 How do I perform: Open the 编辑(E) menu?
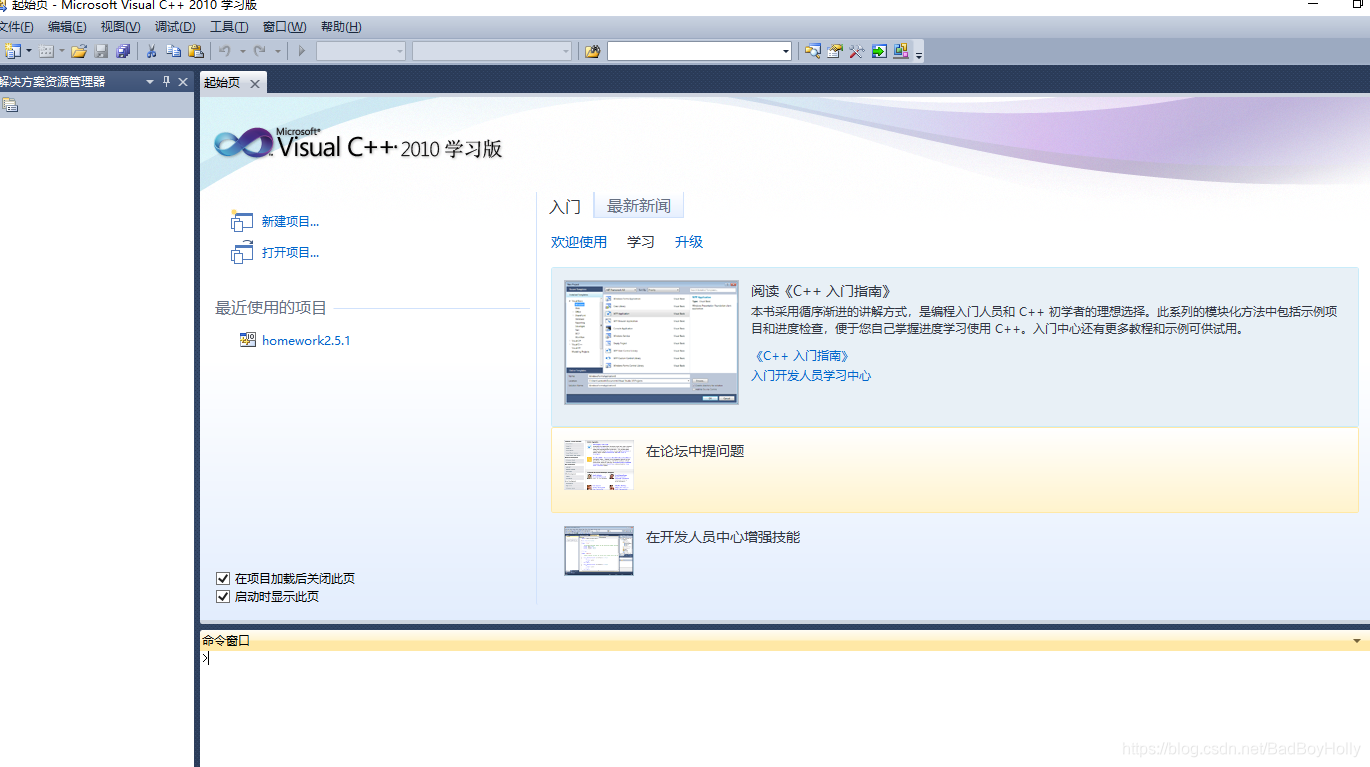pos(67,27)
